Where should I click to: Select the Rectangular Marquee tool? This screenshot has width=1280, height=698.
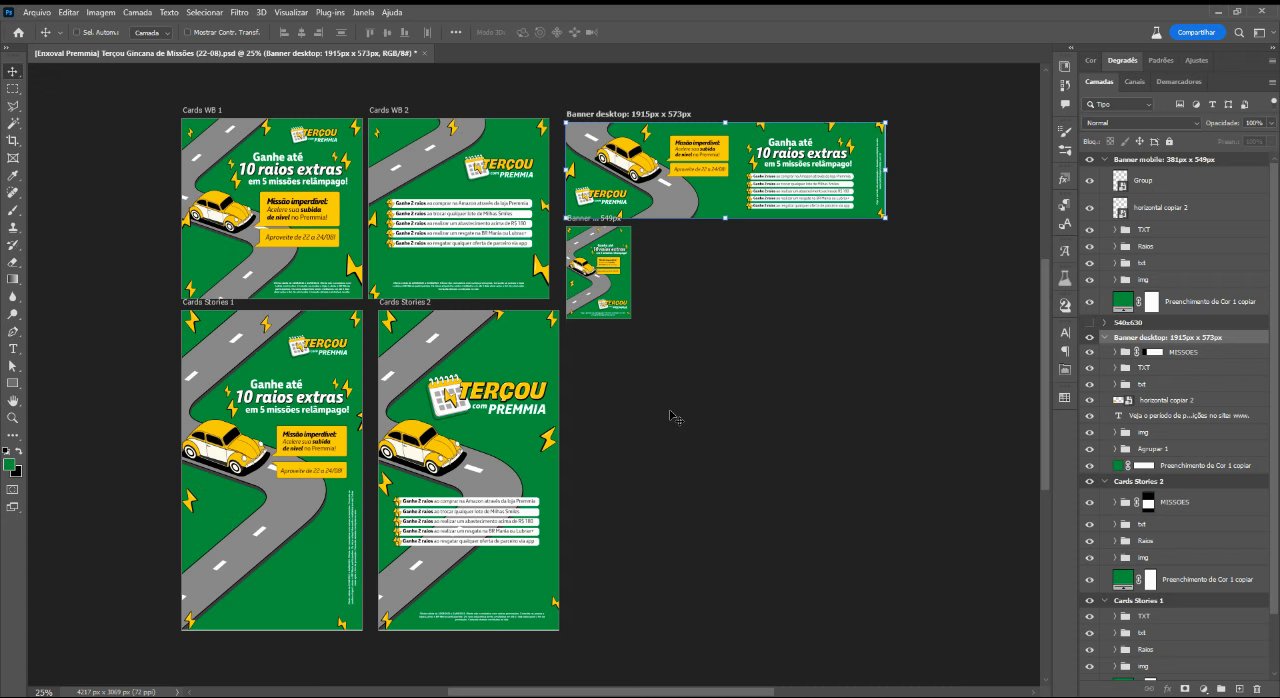13,88
